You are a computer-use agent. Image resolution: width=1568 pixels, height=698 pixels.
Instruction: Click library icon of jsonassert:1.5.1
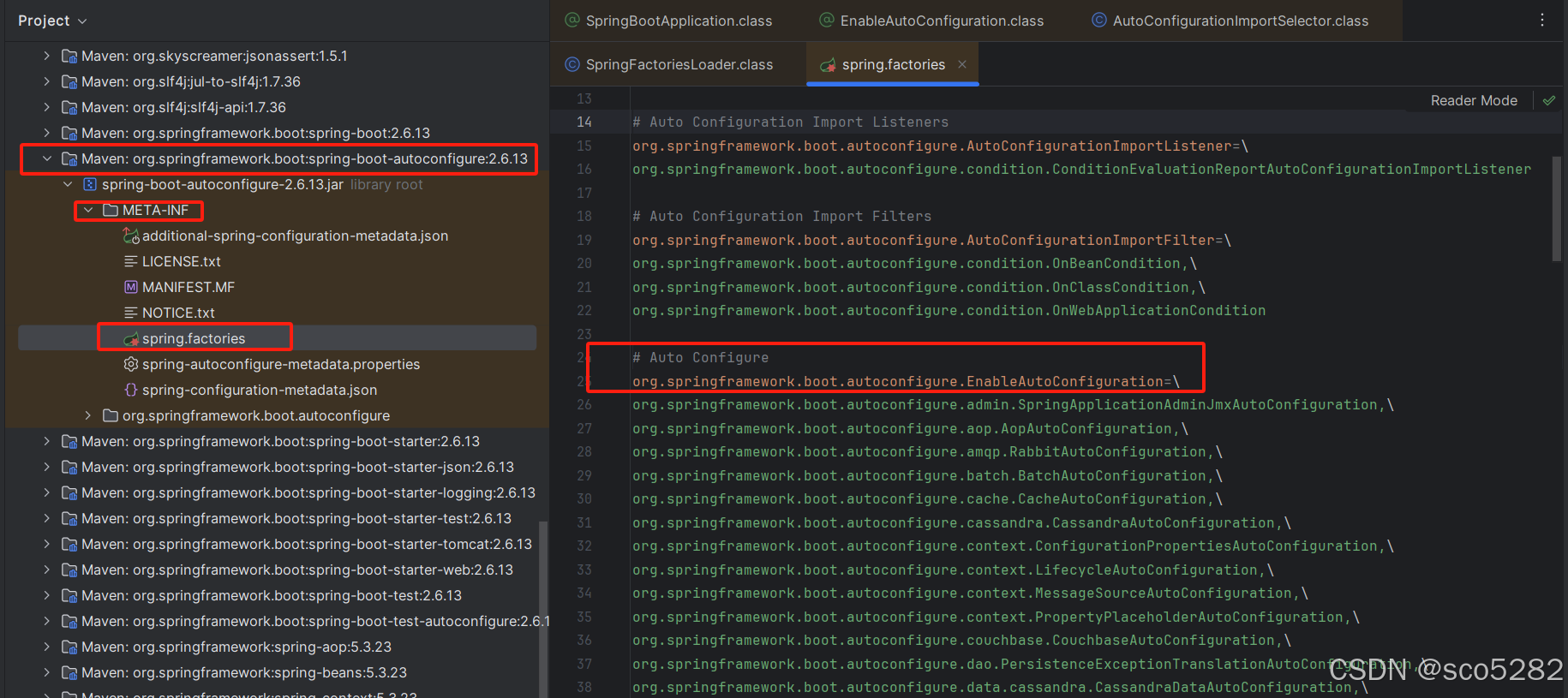(69, 56)
